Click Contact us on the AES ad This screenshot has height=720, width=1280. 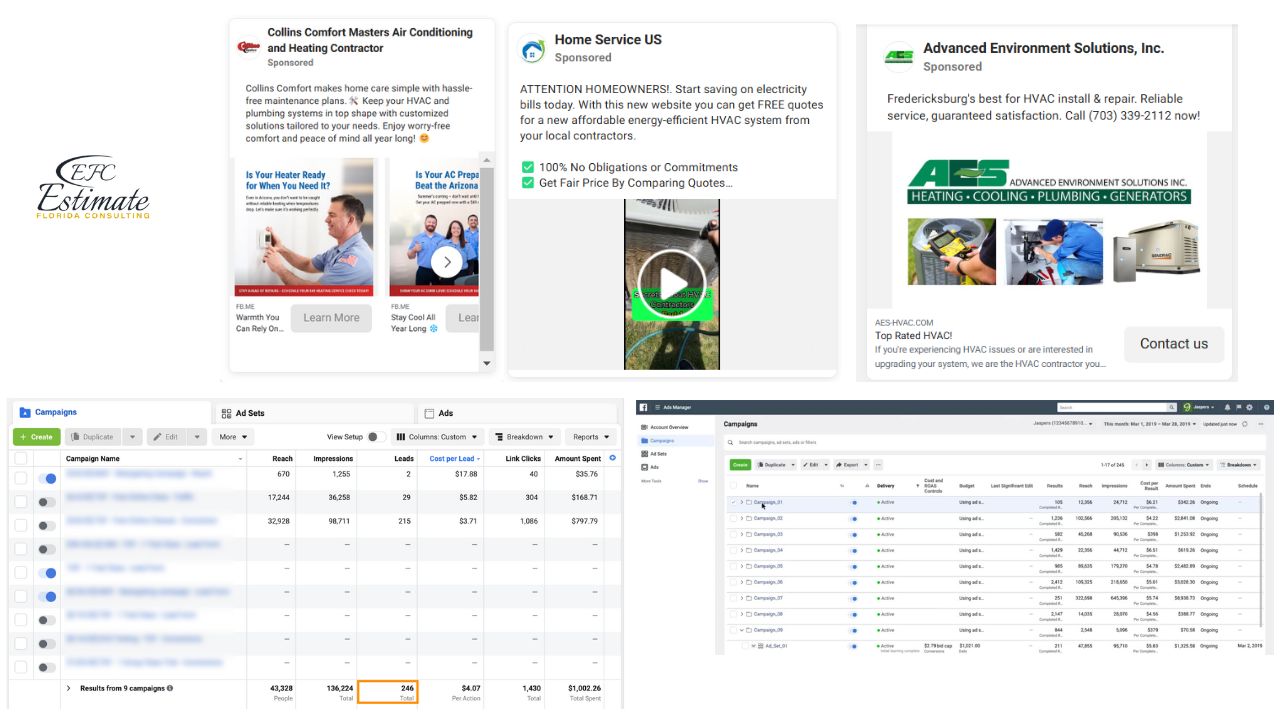[x=1174, y=343]
